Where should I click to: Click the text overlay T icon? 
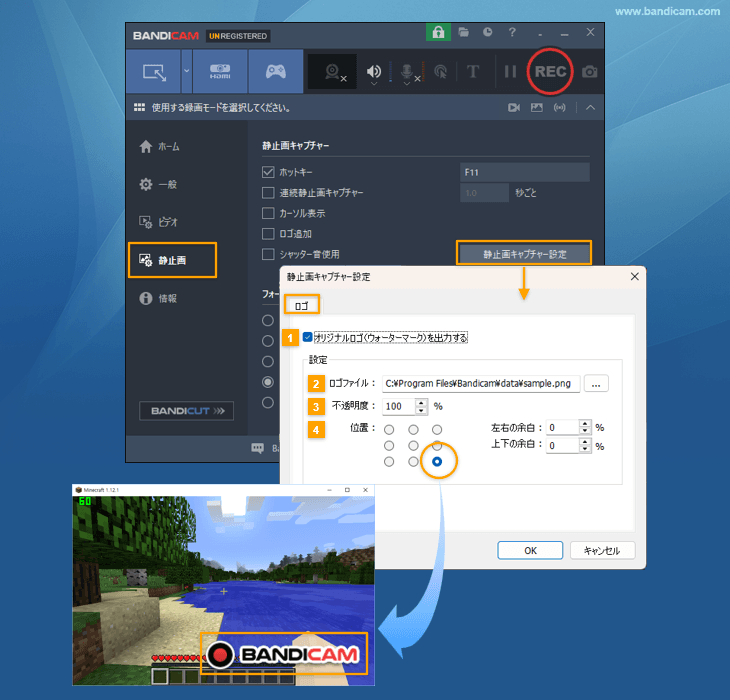coord(473,72)
